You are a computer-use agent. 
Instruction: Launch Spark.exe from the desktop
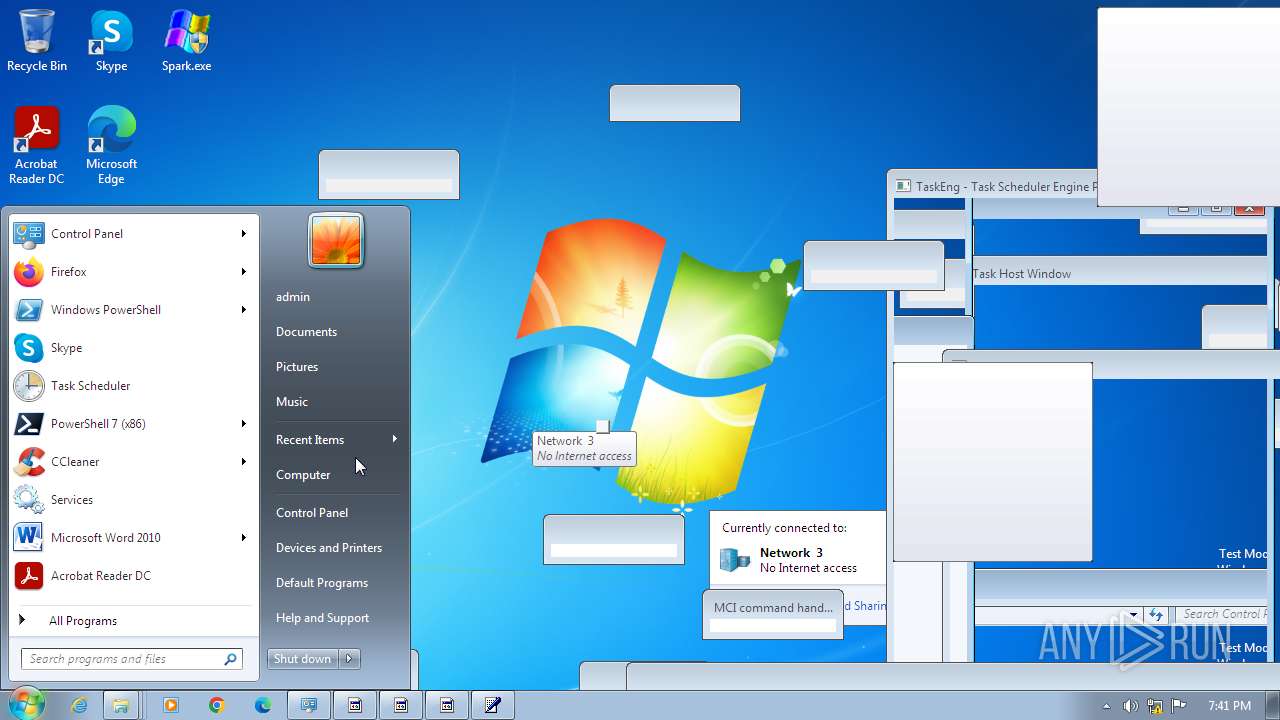point(187,41)
